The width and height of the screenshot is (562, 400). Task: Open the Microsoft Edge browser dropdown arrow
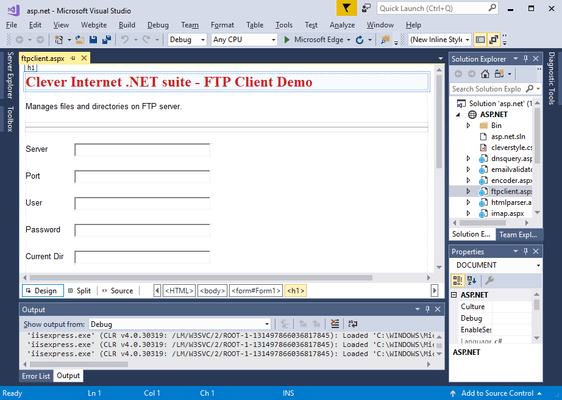(348, 40)
